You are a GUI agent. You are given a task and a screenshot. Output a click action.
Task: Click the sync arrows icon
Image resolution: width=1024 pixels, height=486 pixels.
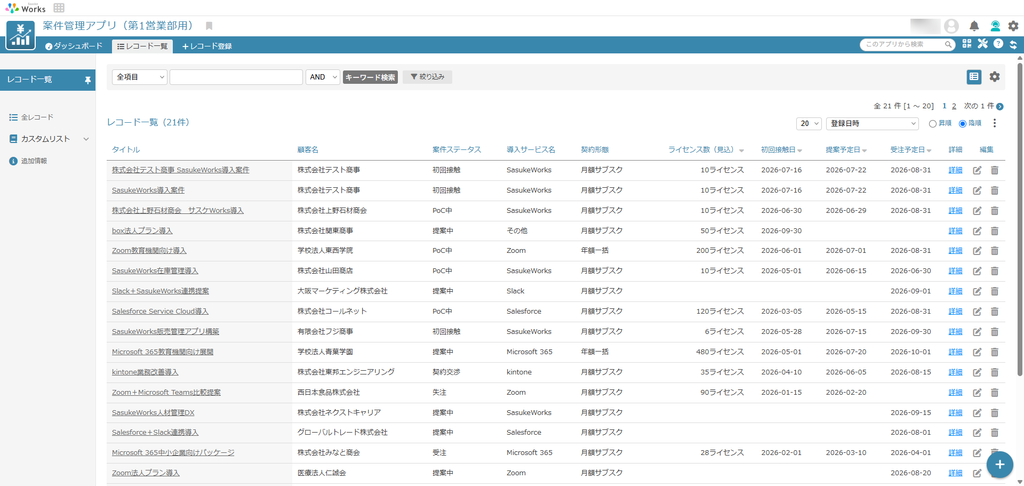pyautogui.click(x=1013, y=44)
